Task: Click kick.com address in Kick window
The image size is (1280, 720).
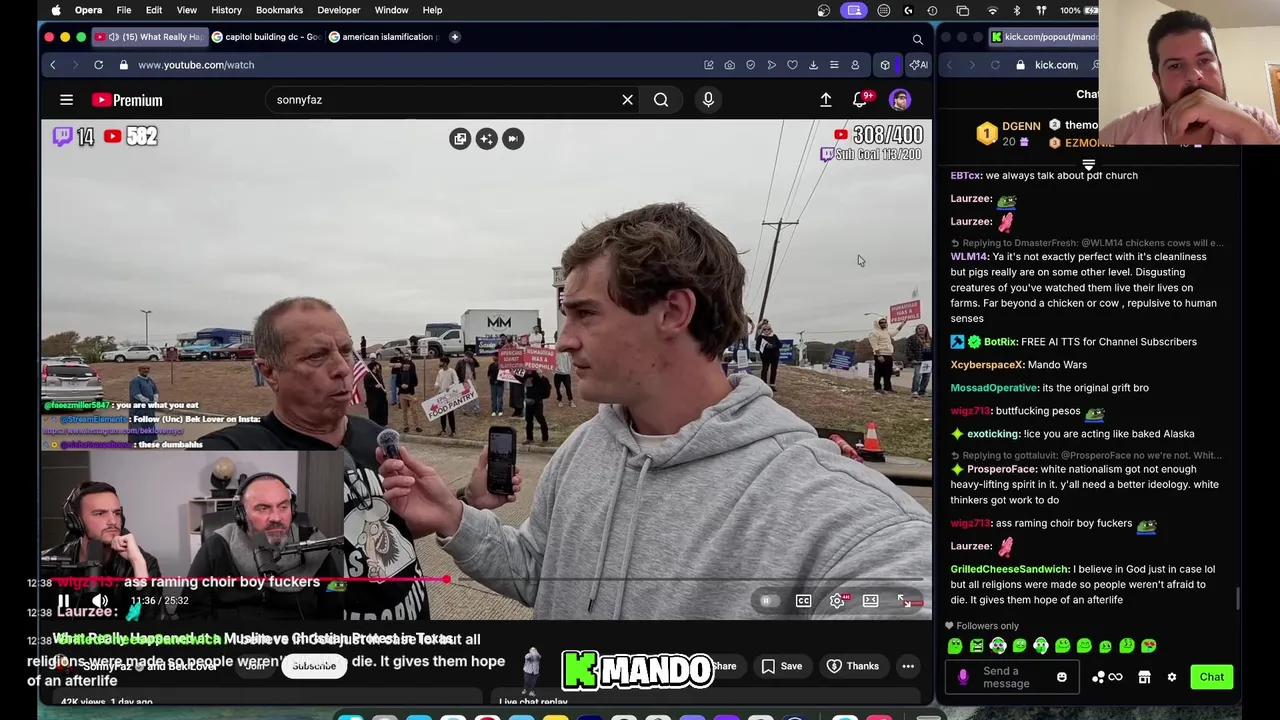Action: (1056, 65)
